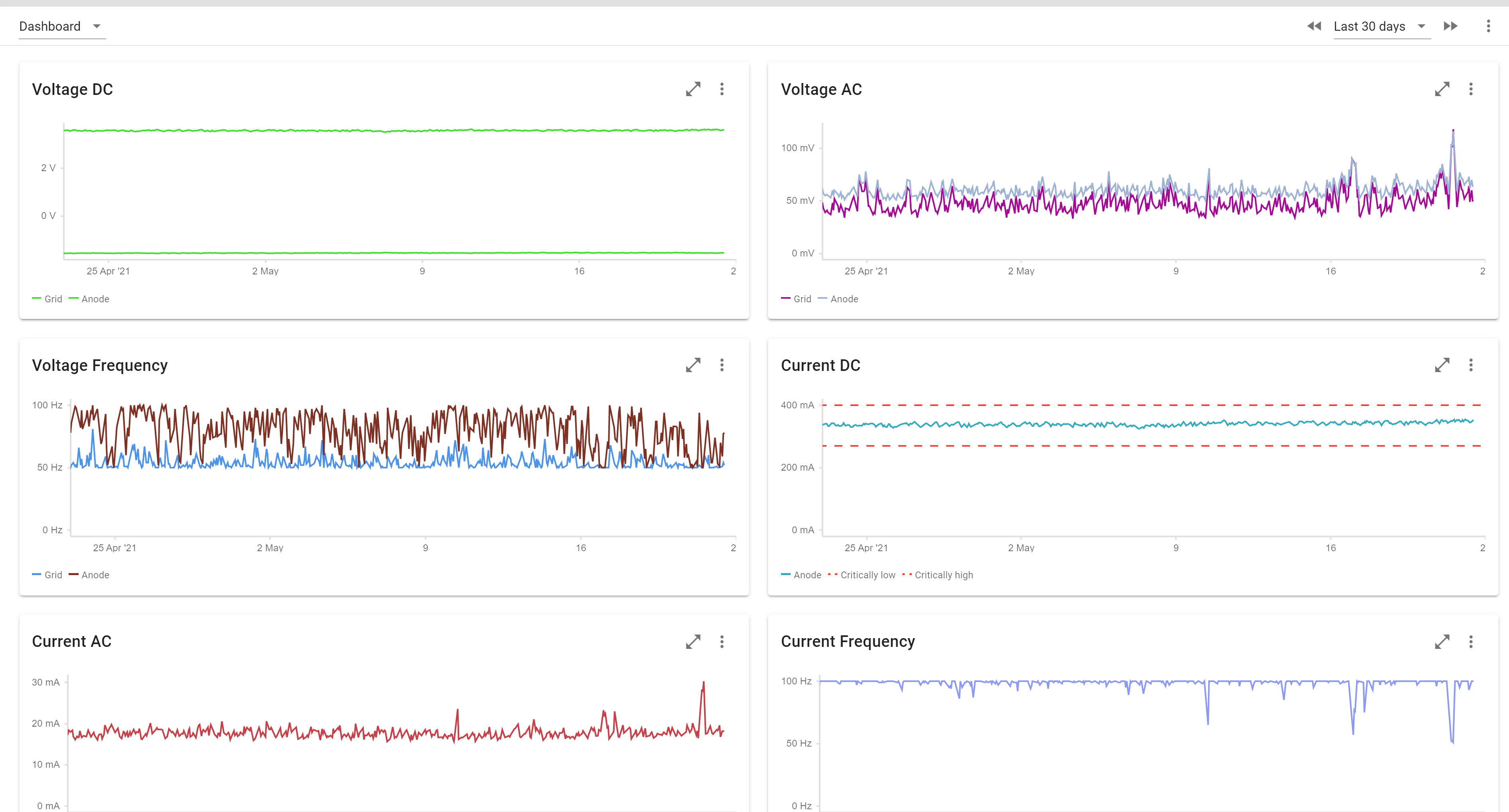This screenshot has height=812, width=1509.
Task: Open the Voltage AC panel kebab menu
Action: click(1471, 89)
